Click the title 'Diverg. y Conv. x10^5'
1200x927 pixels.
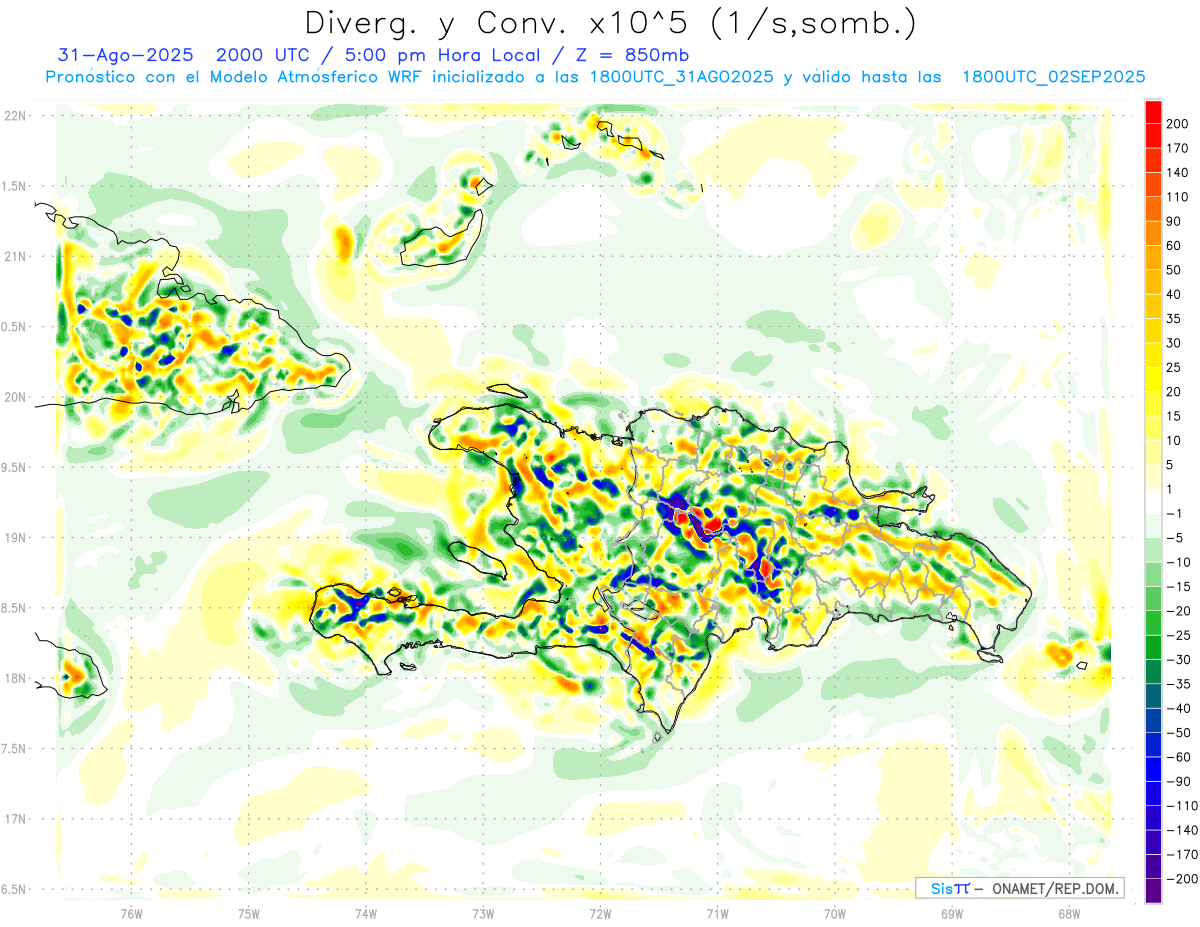(x=496, y=23)
